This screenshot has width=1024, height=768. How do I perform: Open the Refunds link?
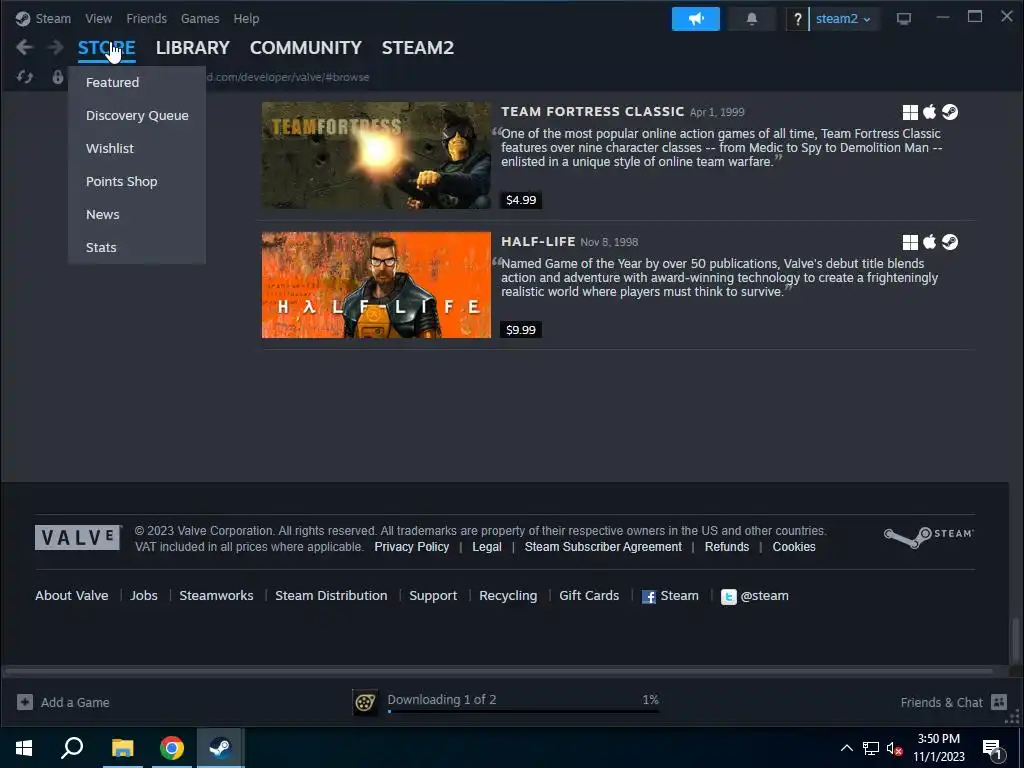pos(727,547)
